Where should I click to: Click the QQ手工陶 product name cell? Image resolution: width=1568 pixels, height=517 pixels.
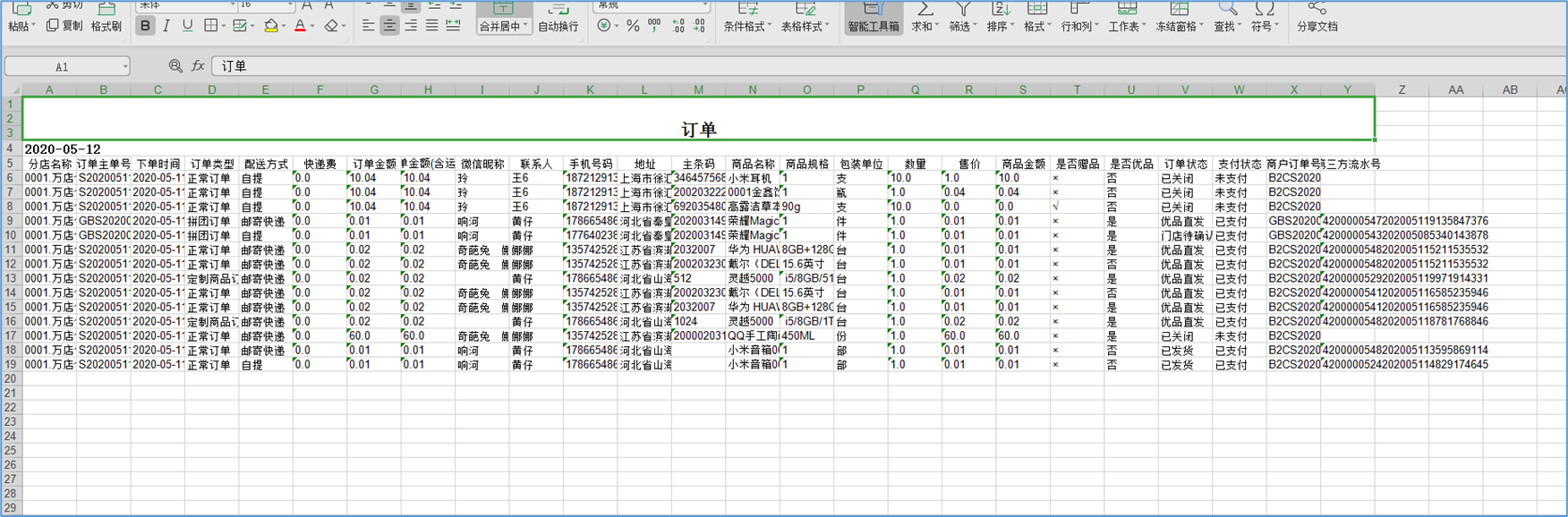[753, 336]
